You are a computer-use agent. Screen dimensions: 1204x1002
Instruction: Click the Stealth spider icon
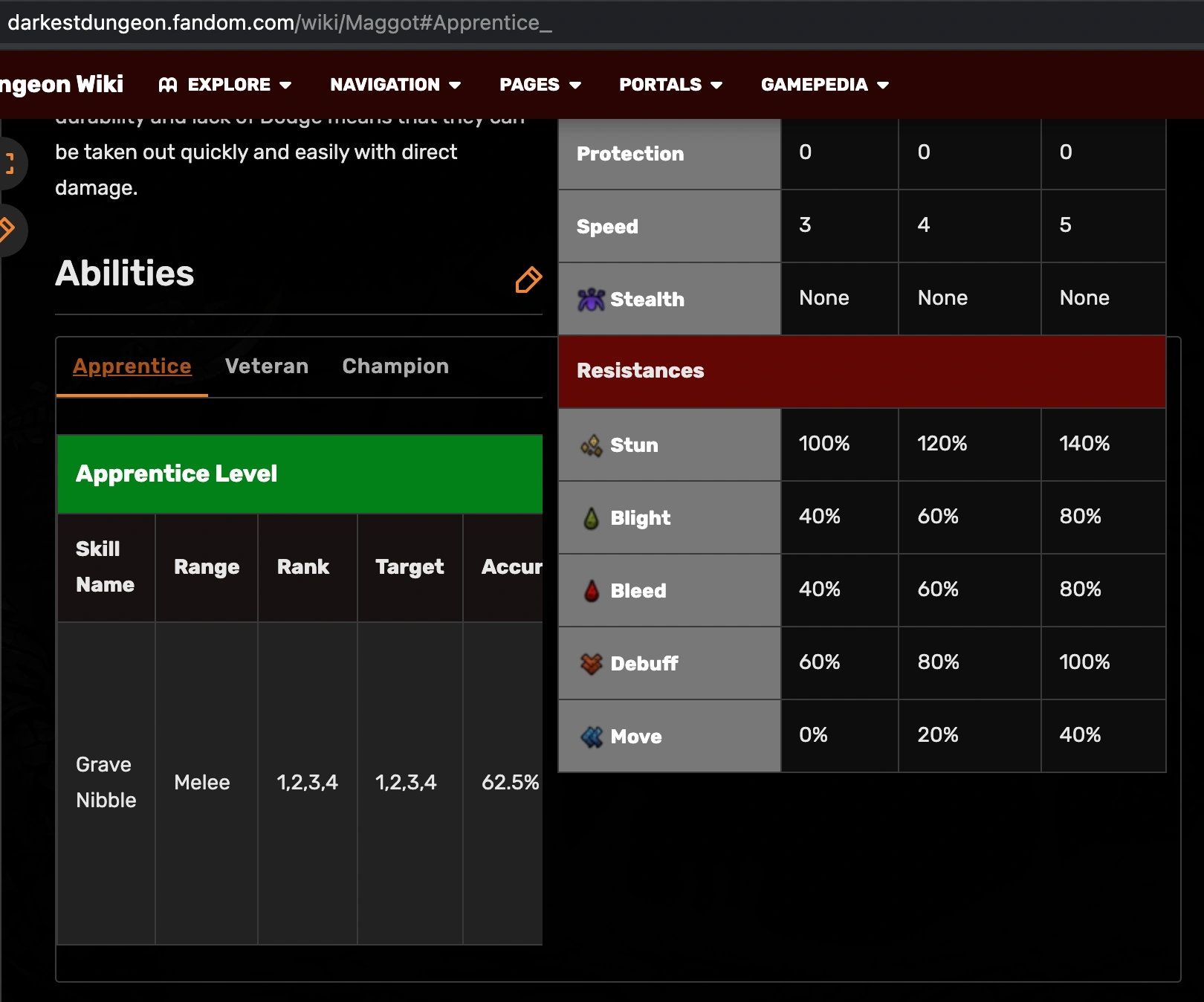point(591,300)
